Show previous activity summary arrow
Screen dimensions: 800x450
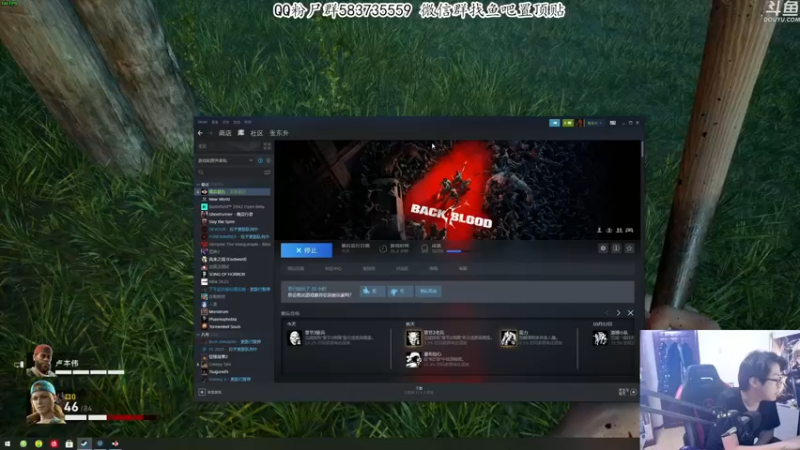[607, 313]
